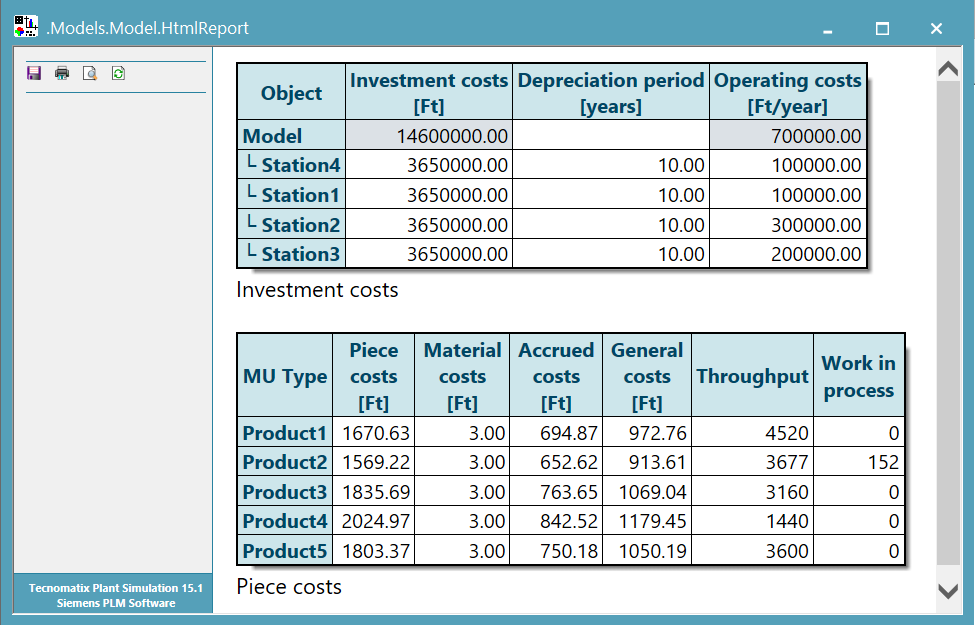Click the Print report icon
The image size is (975, 625).
pyautogui.click(x=62, y=73)
